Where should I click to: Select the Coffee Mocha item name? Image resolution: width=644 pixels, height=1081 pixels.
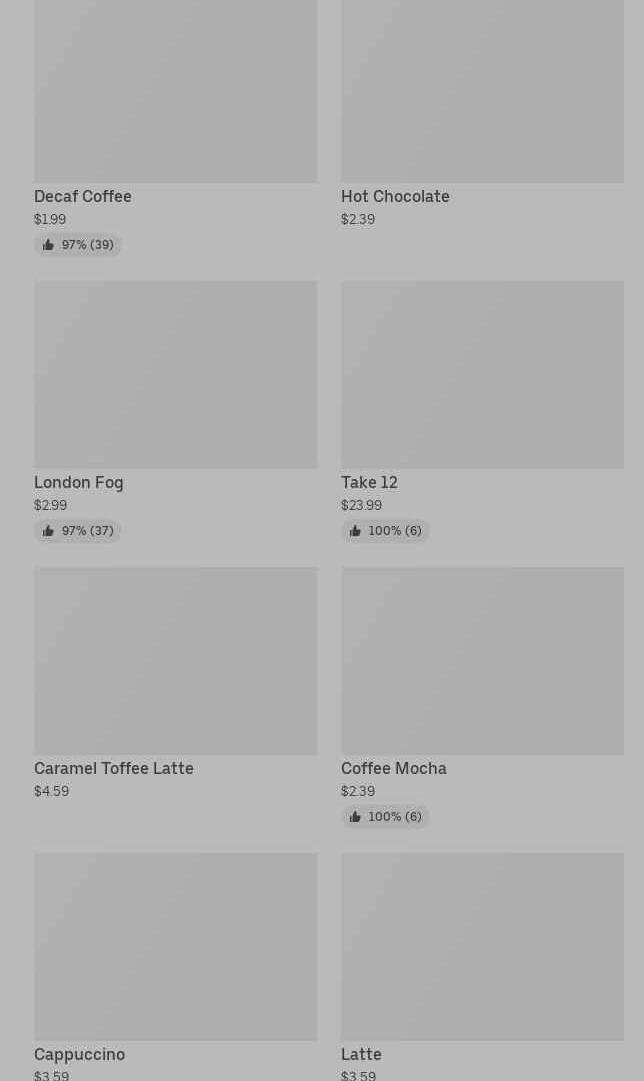394,769
